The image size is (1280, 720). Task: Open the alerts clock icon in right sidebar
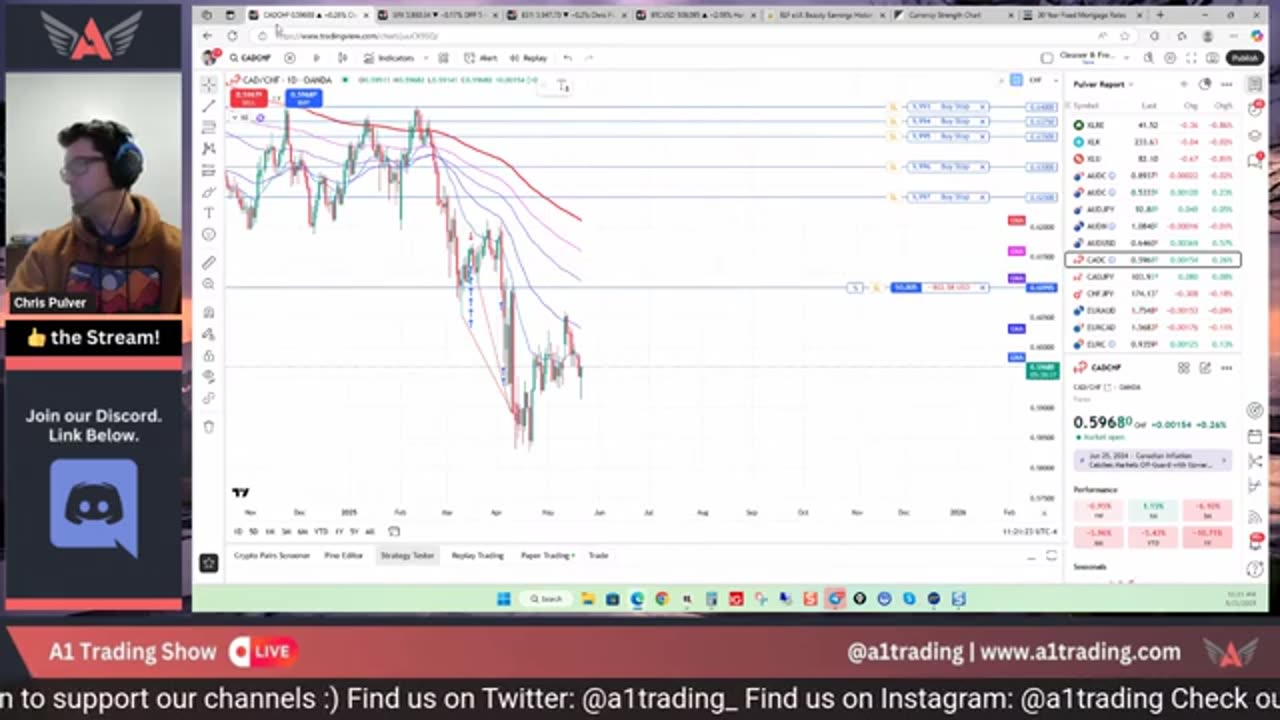tap(1255, 110)
